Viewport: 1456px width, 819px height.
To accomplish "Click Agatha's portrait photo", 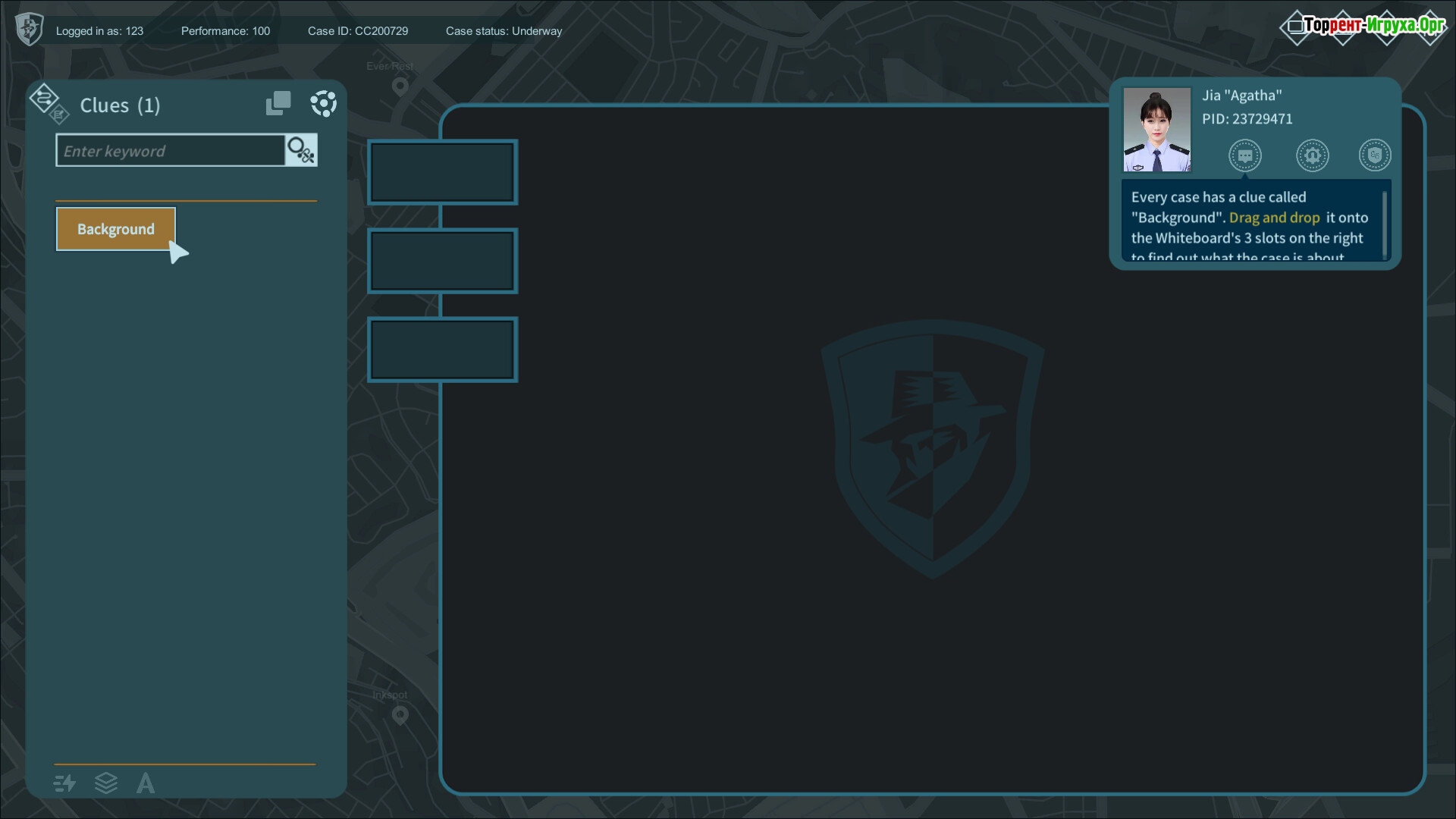I will coord(1156,130).
